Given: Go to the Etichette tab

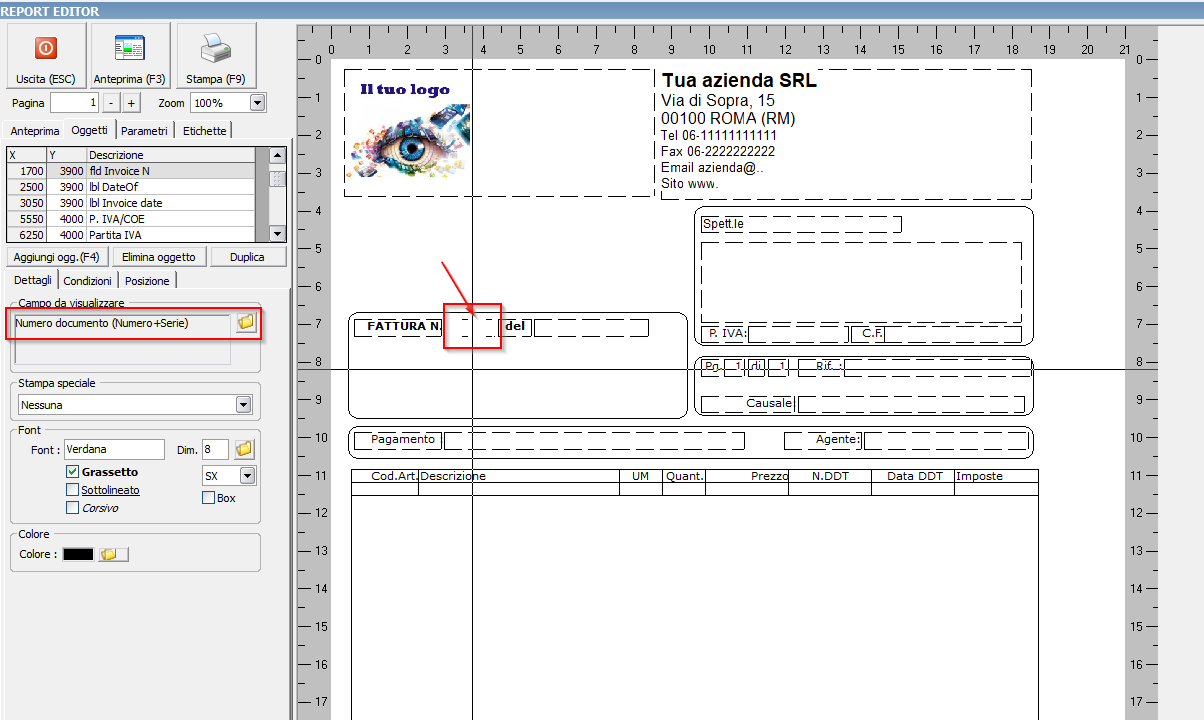Looking at the screenshot, I should coord(205,131).
